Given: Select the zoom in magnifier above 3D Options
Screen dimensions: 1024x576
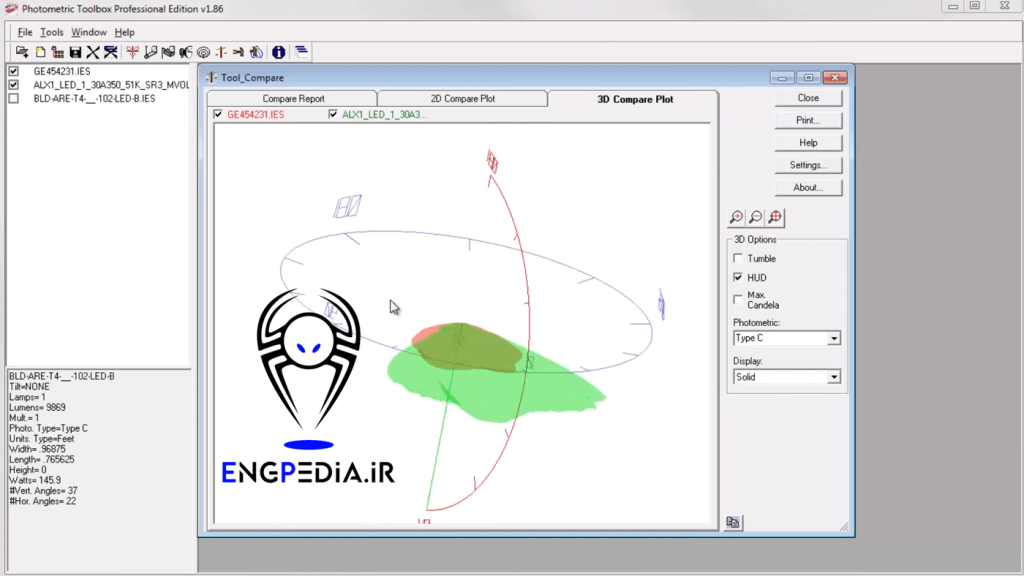Looking at the screenshot, I should (x=736, y=217).
